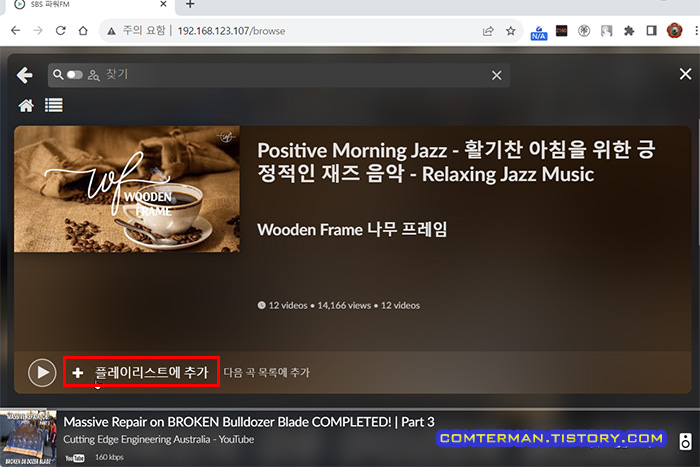The width and height of the screenshot is (700, 467).
Task: Open the gray image extension icon
Action: tap(606, 30)
